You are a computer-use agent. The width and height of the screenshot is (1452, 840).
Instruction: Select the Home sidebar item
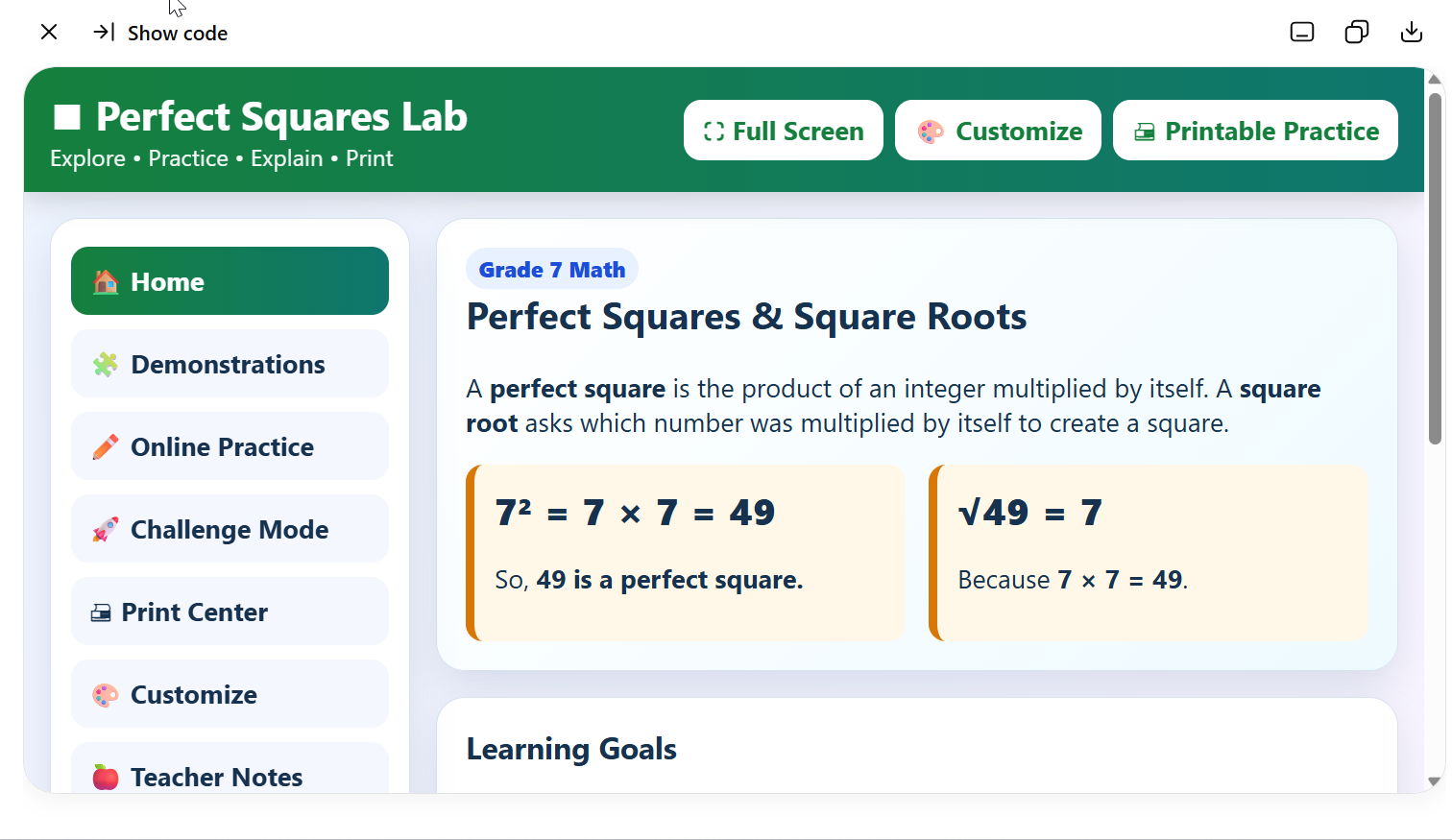[x=230, y=281]
